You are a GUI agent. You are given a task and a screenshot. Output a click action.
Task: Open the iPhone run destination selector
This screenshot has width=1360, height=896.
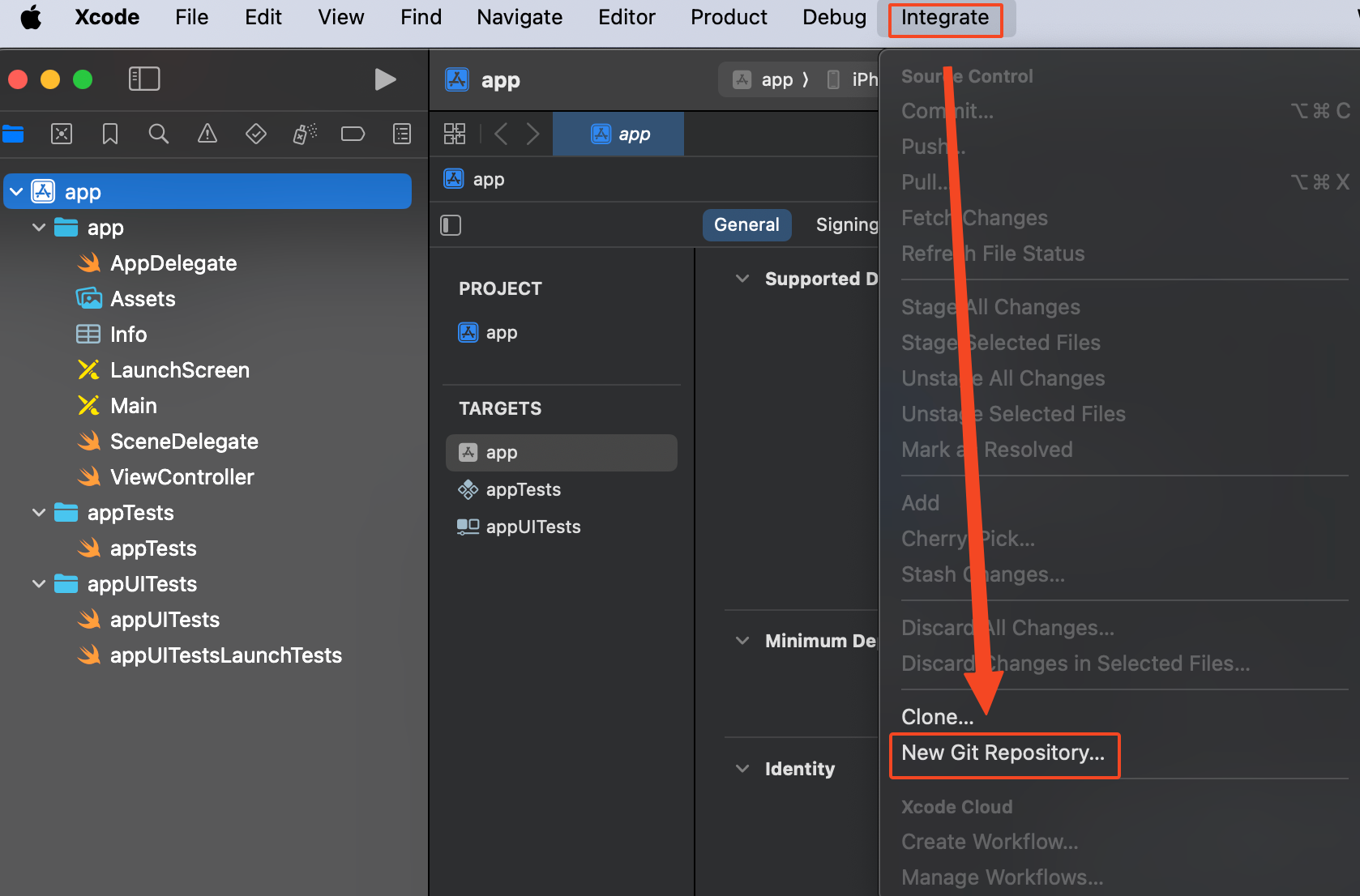point(853,79)
